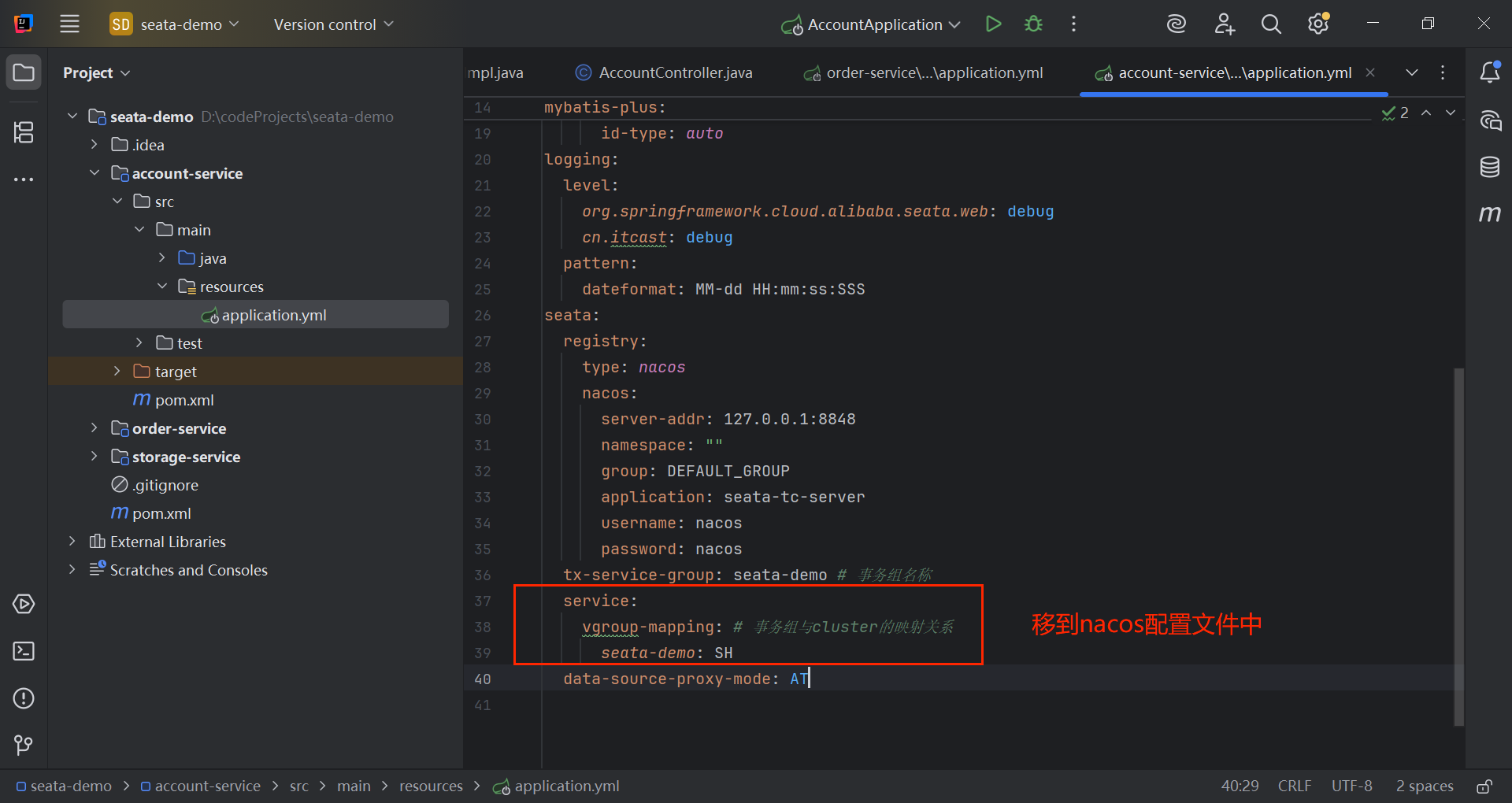Open the Maven tool window

pos(1490,213)
